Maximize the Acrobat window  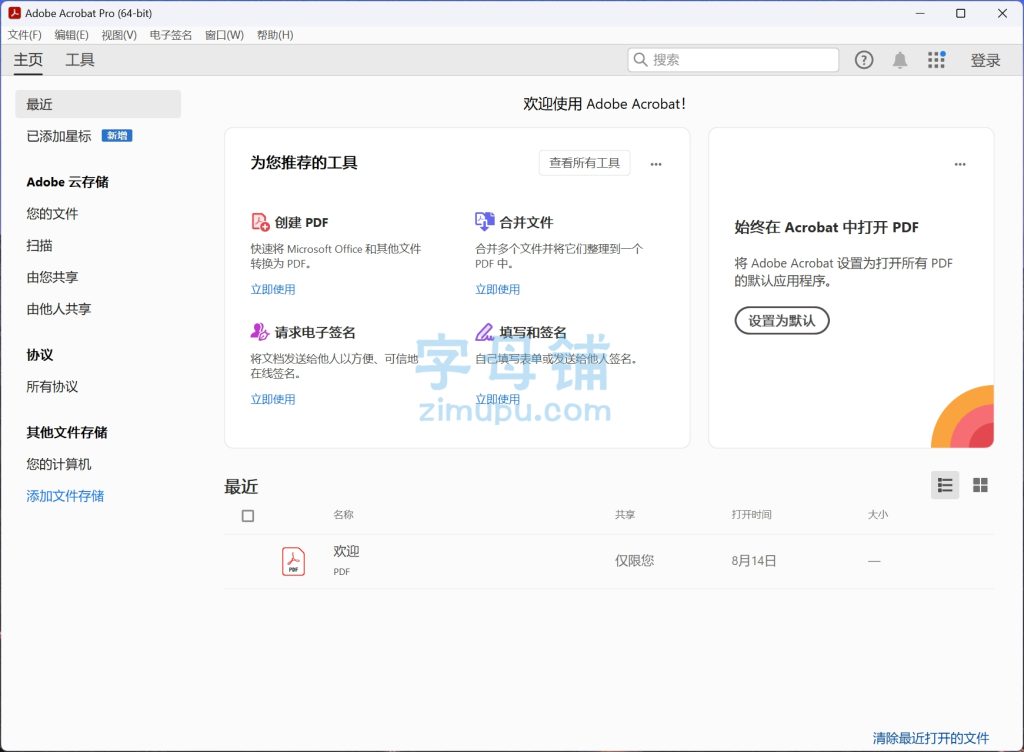pos(961,13)
